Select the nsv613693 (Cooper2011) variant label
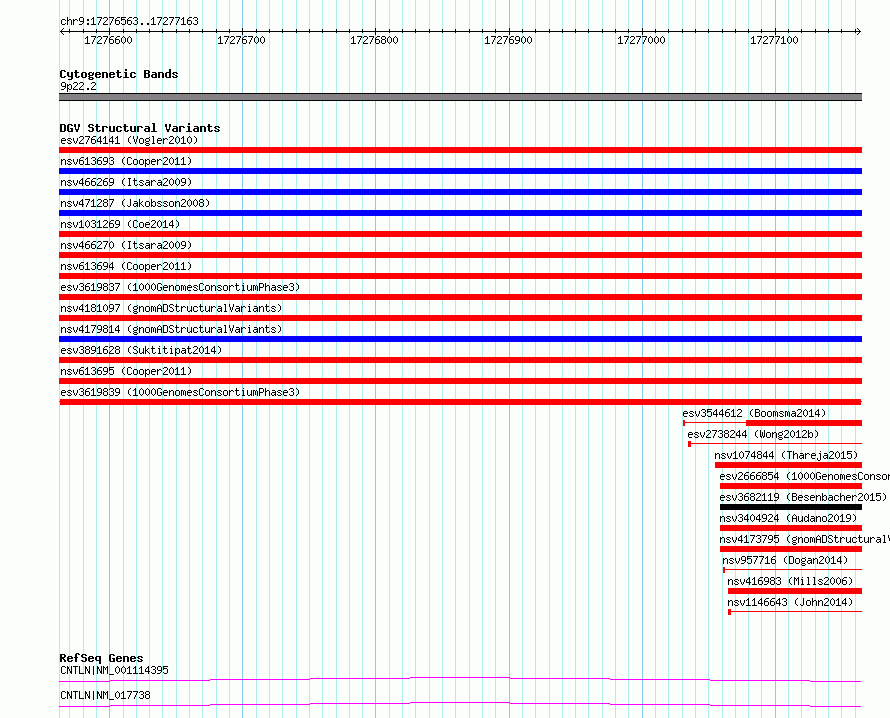 pyautogui.click(x=126, y=161)
